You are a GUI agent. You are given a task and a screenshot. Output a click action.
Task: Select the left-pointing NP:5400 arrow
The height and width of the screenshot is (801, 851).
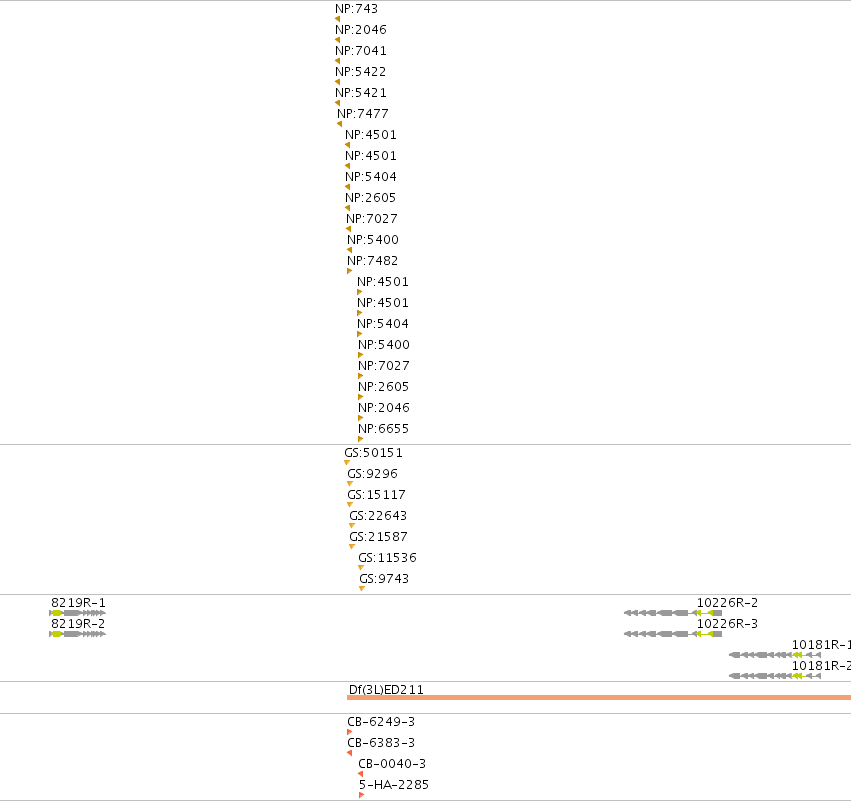(350, 250)
